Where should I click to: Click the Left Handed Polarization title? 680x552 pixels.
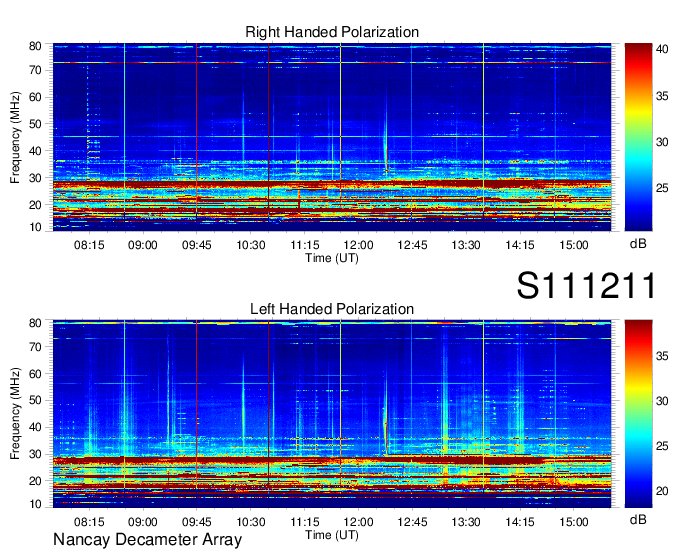(x=332, y=309)
